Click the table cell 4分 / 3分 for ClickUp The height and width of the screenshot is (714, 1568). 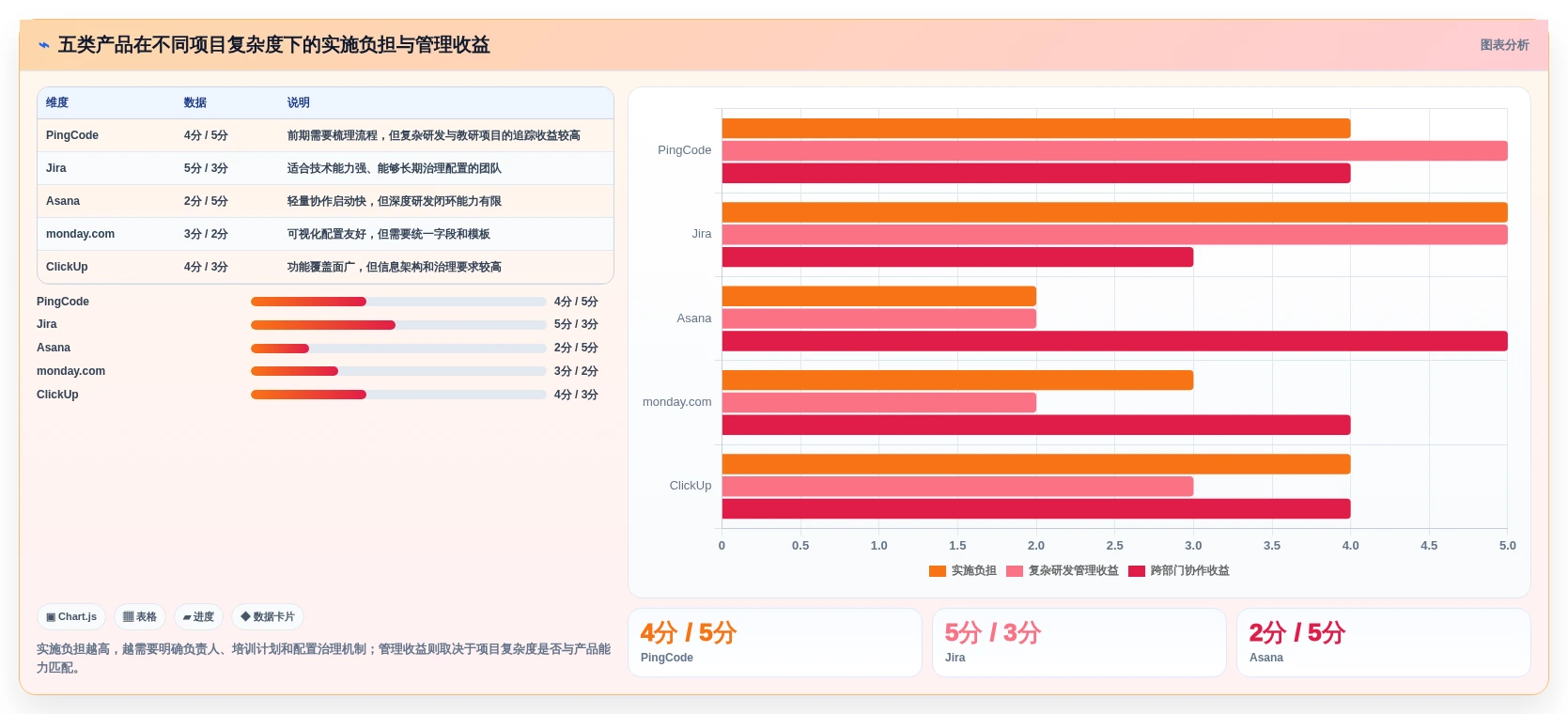click(x=206, y=267)
